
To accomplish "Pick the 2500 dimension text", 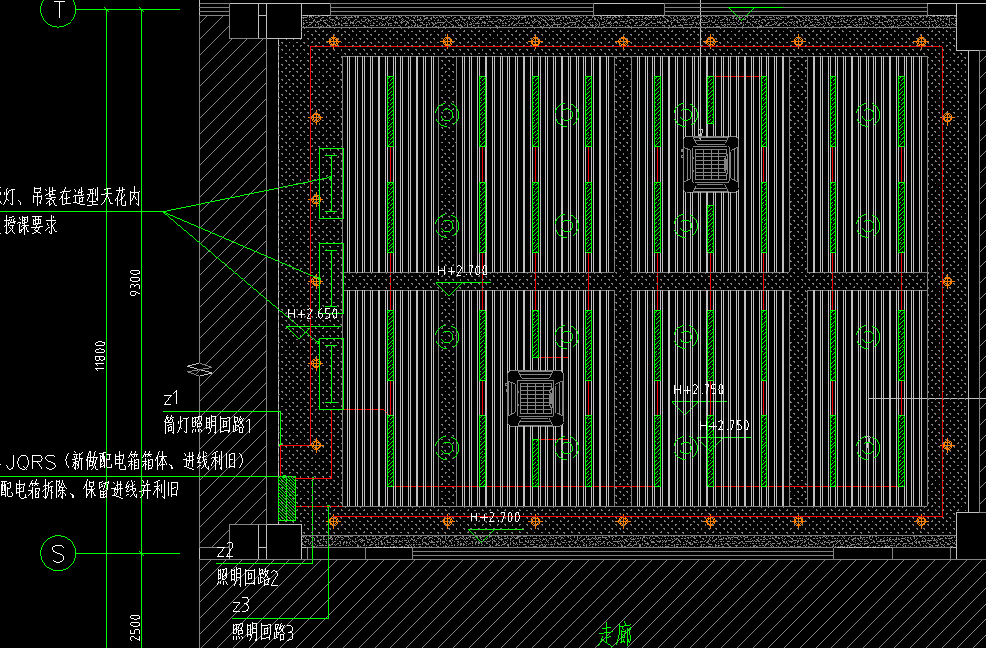I will (x=135, y=628).
